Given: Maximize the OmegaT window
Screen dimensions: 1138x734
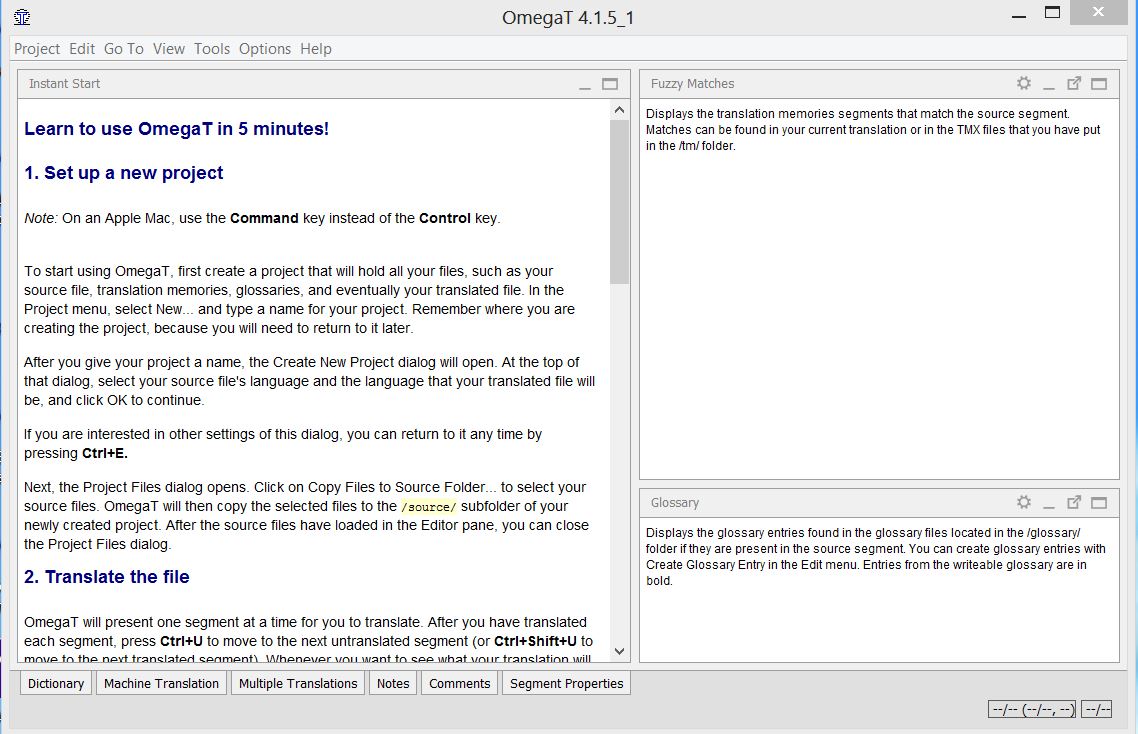Looking at the screenshot, I should [1052, 12].
